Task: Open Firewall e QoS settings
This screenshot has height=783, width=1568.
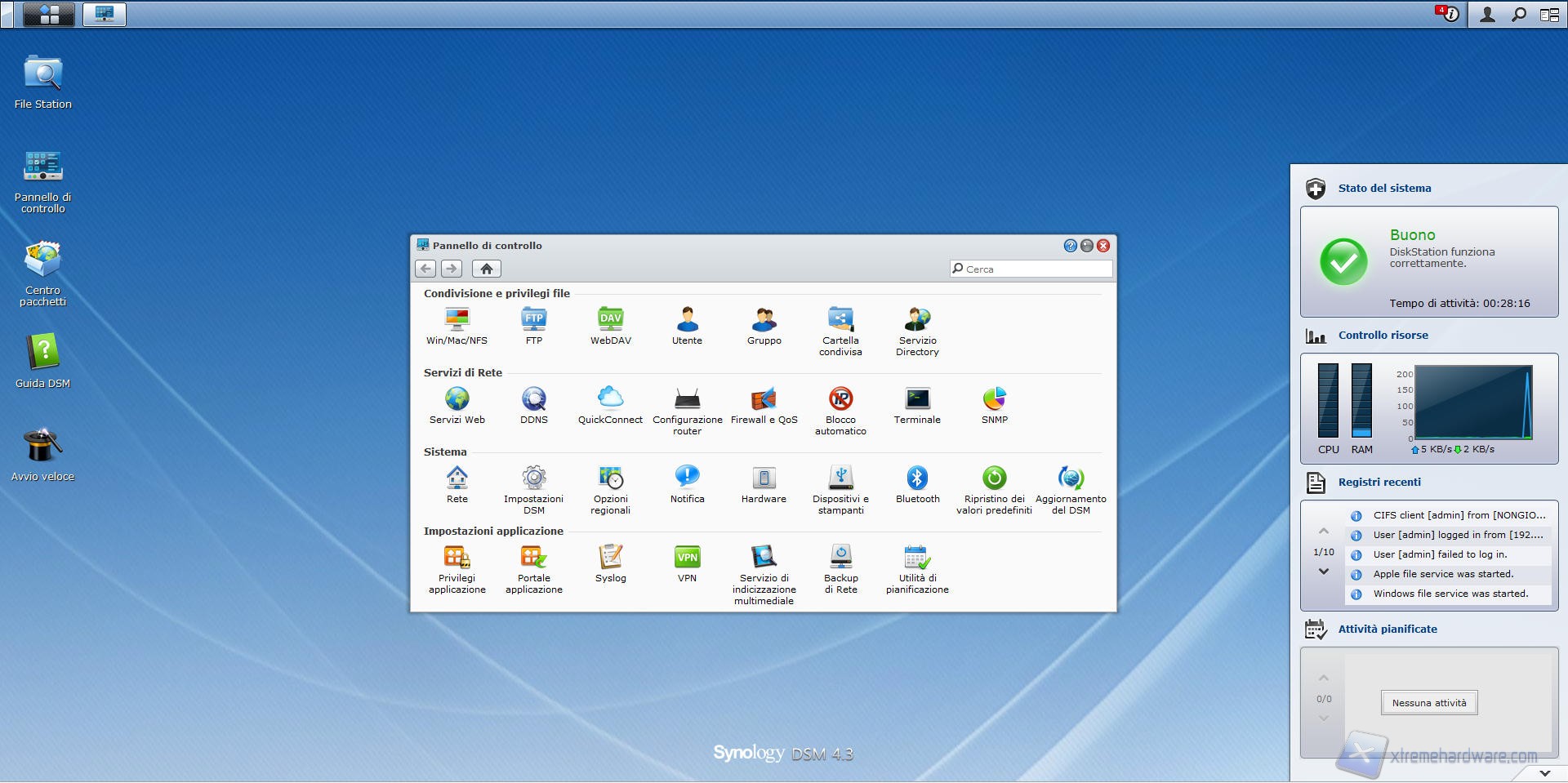Action: [x=764, y=406]
